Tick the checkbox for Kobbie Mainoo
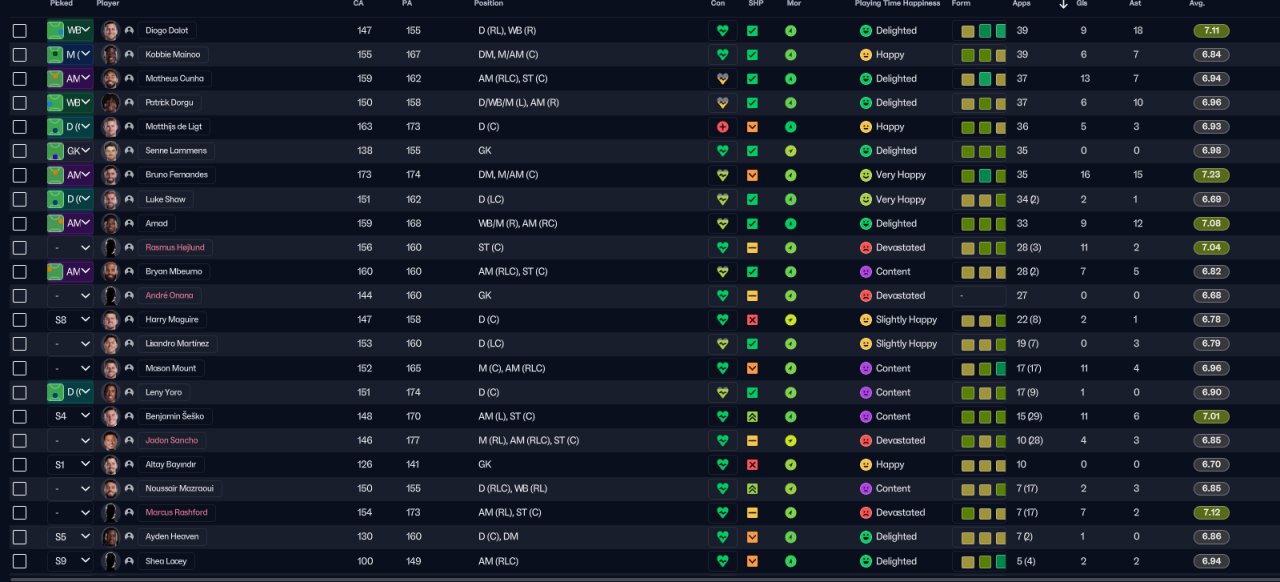Viewport: 1280px width, 582px height. (x=20, y=55)
